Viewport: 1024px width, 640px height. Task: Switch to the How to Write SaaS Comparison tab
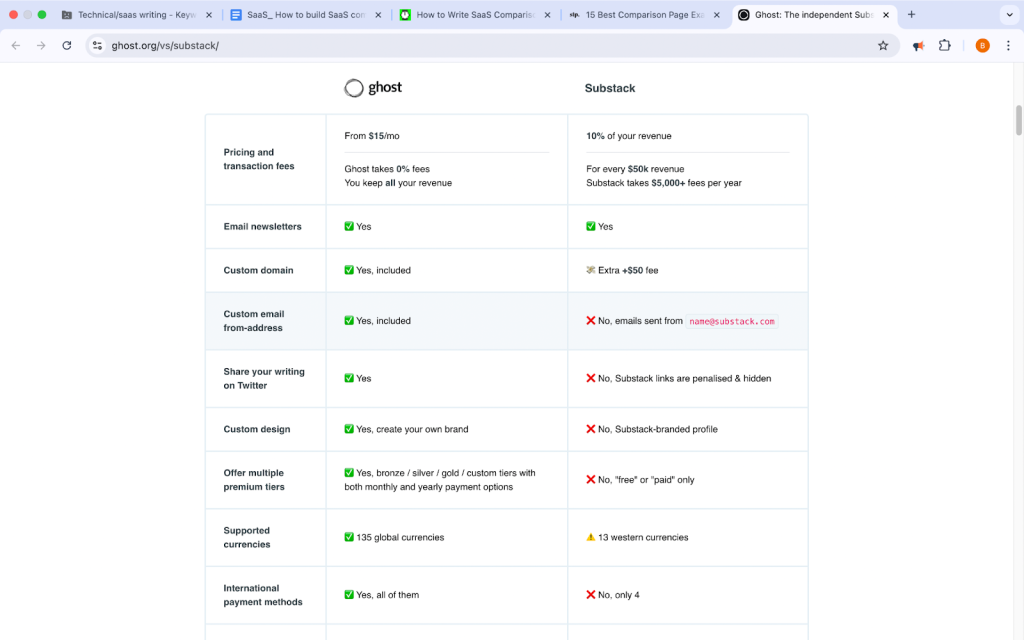(470, 15)
